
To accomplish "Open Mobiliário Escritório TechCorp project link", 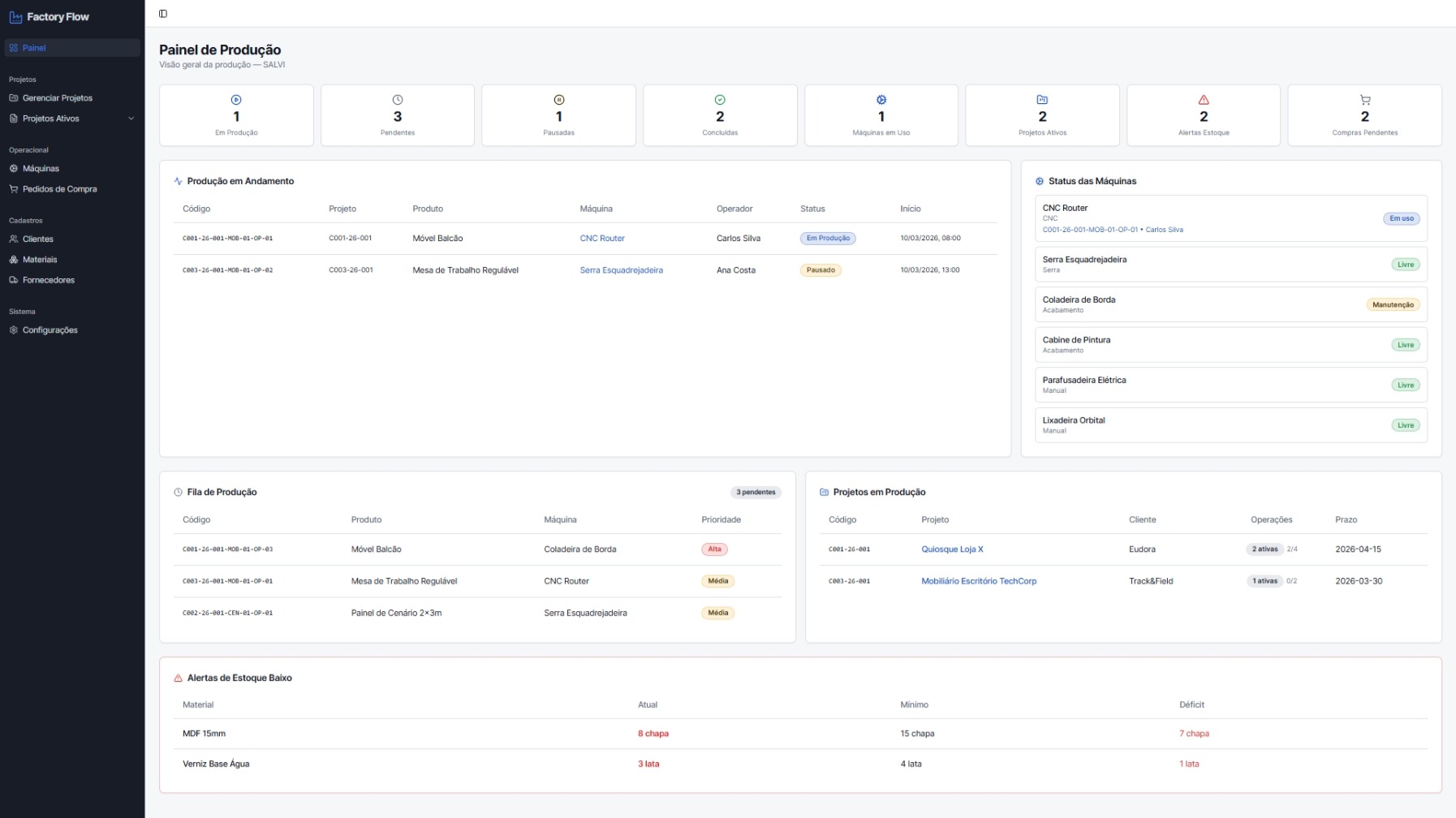I will click(979, 581).
